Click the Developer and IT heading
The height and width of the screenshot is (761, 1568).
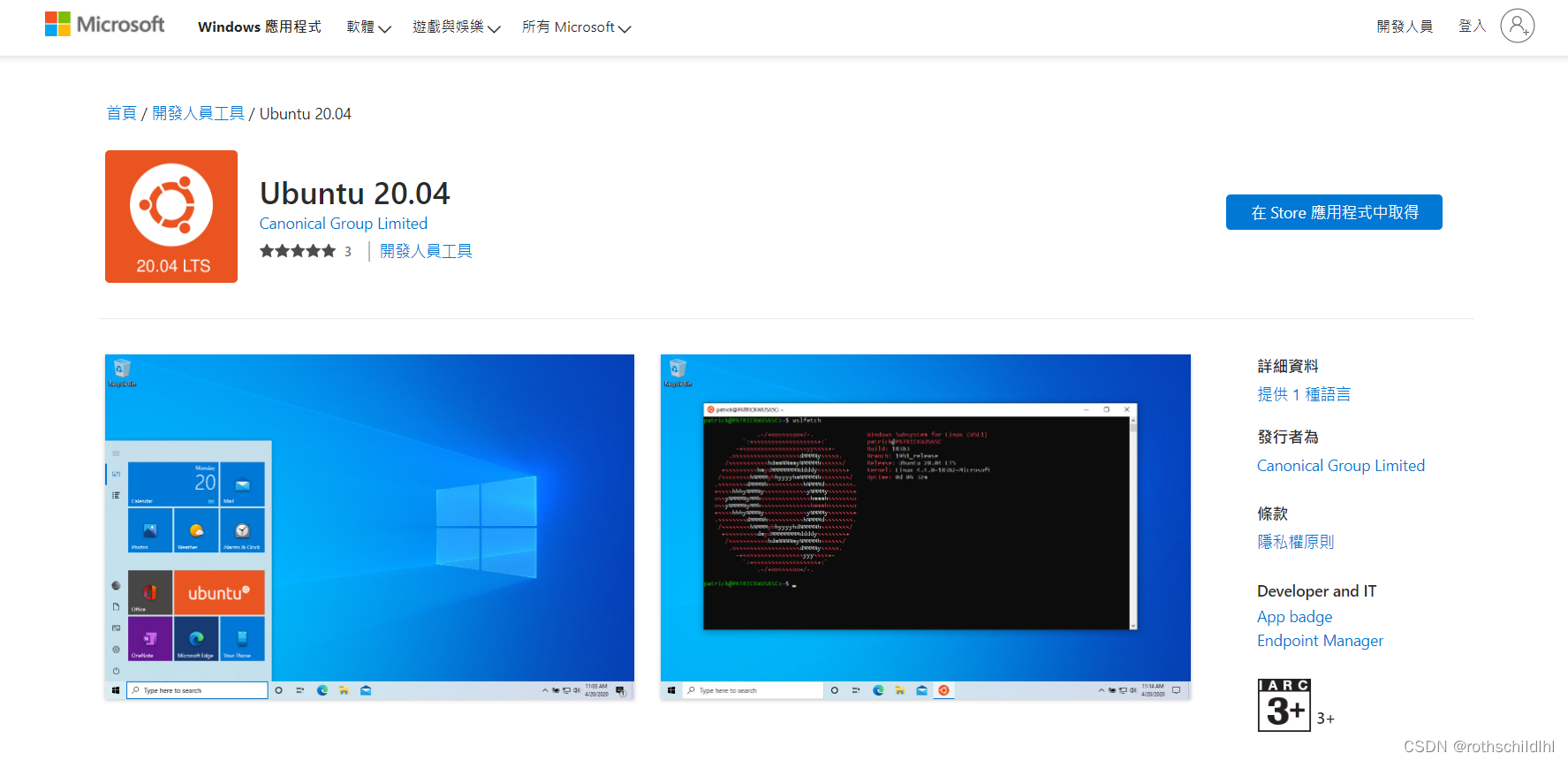point(1316,591)
